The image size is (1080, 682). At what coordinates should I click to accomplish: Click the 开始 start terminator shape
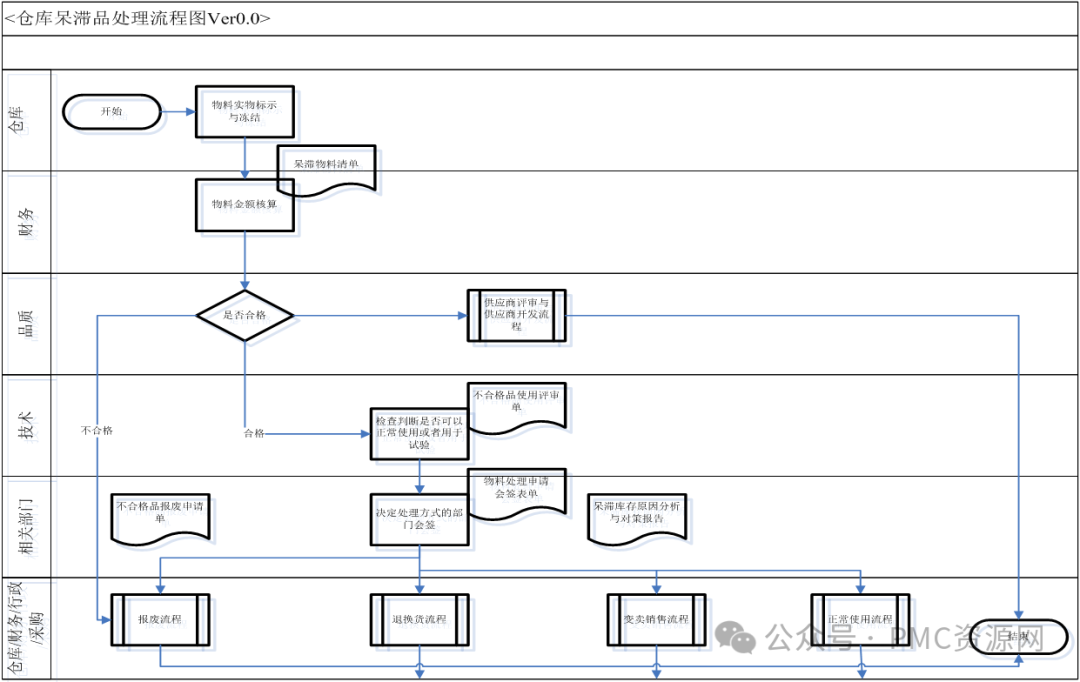(x=112, y=112)
